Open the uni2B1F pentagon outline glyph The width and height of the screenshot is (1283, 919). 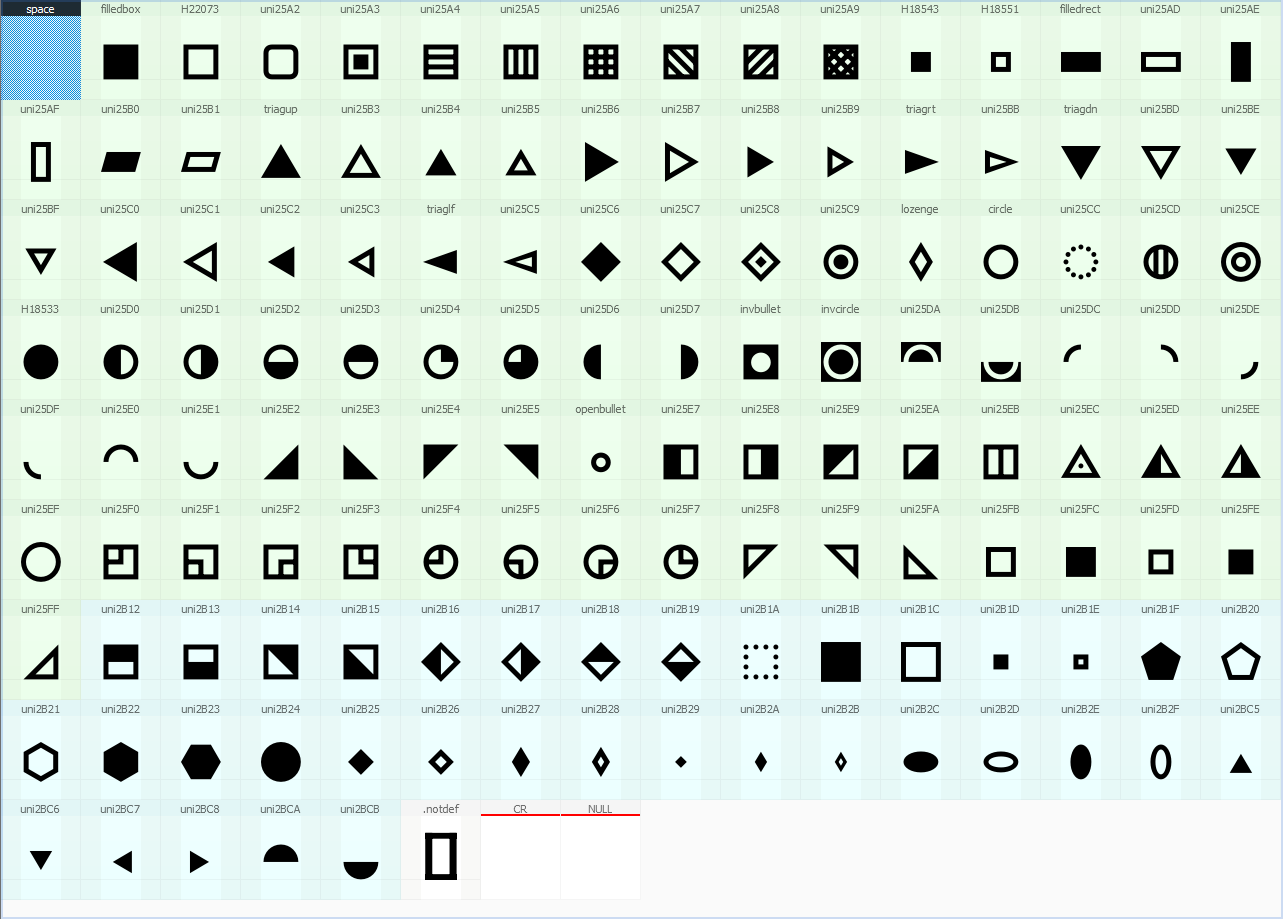pos(1160,661)
